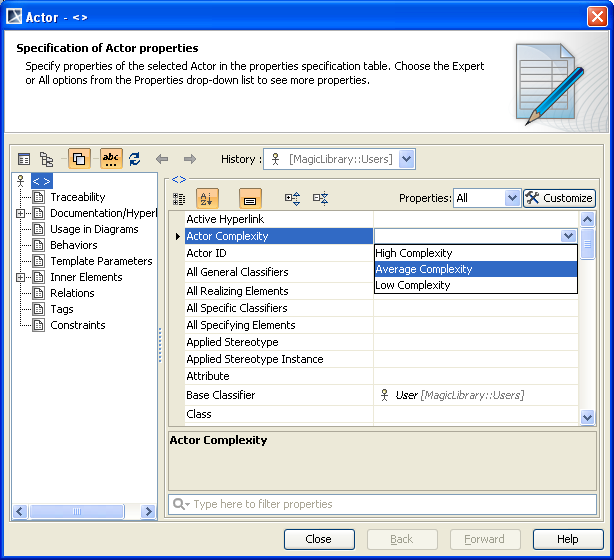Toggle the description area display button

250,199
